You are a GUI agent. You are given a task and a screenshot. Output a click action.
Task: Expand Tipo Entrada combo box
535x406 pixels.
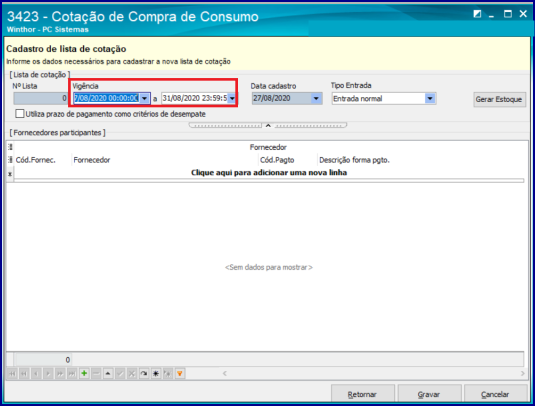click(x=430, y=99)
